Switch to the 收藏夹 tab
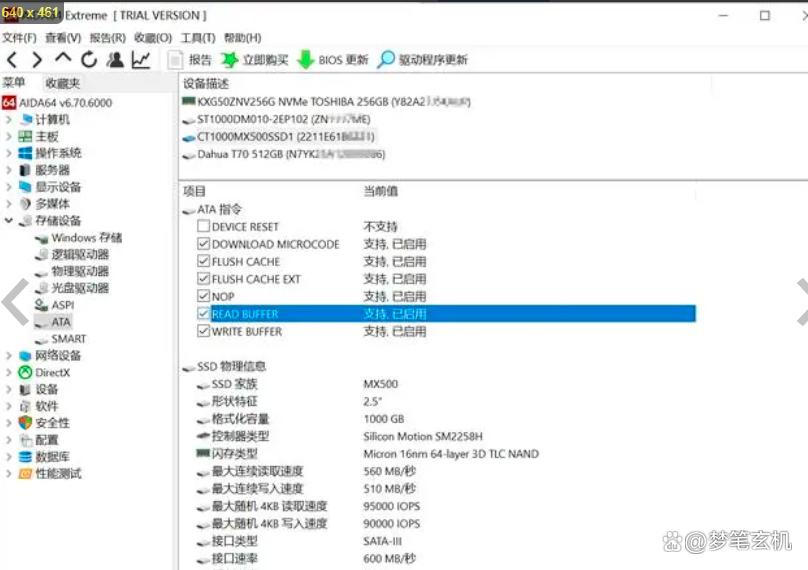 tap(62, 83)
